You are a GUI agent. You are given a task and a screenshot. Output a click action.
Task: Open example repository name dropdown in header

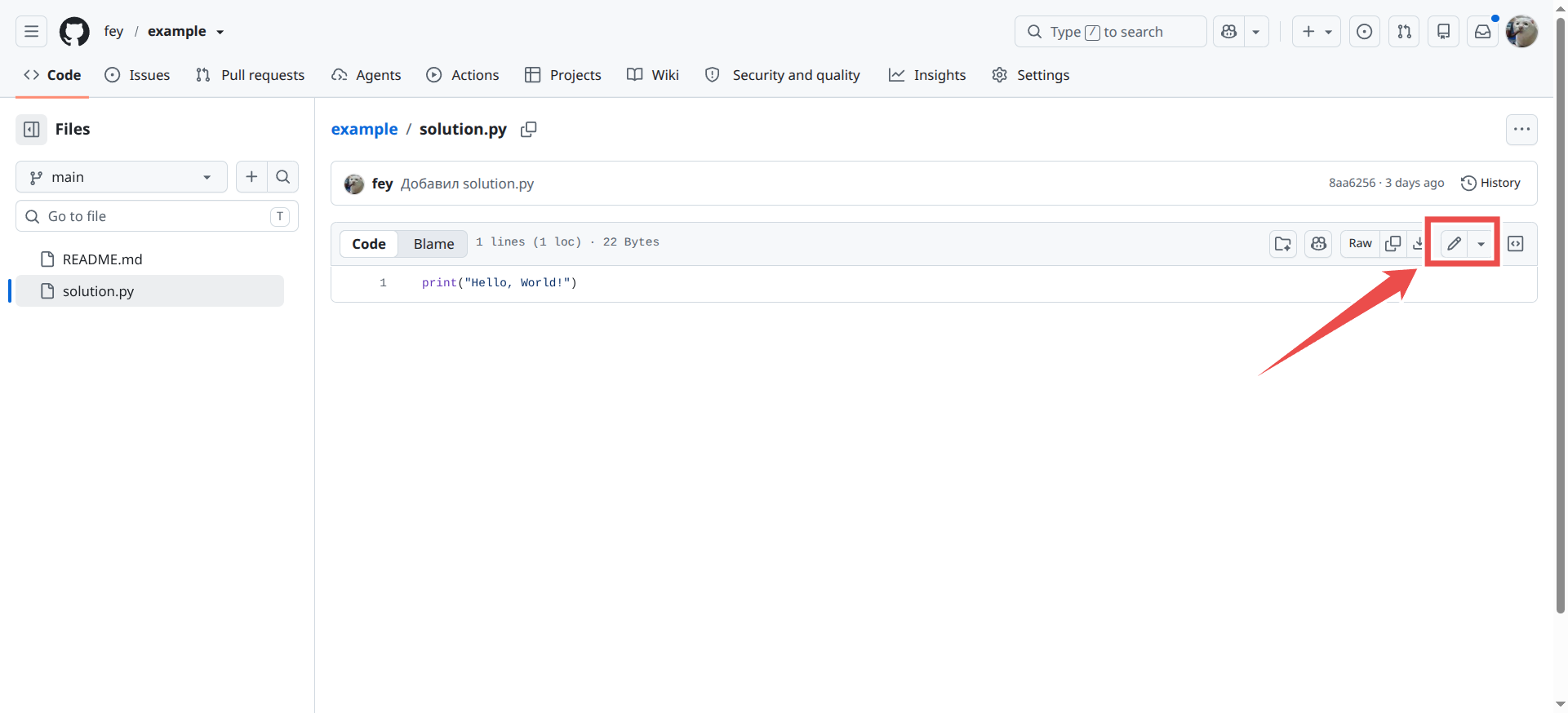click(185, 31)
